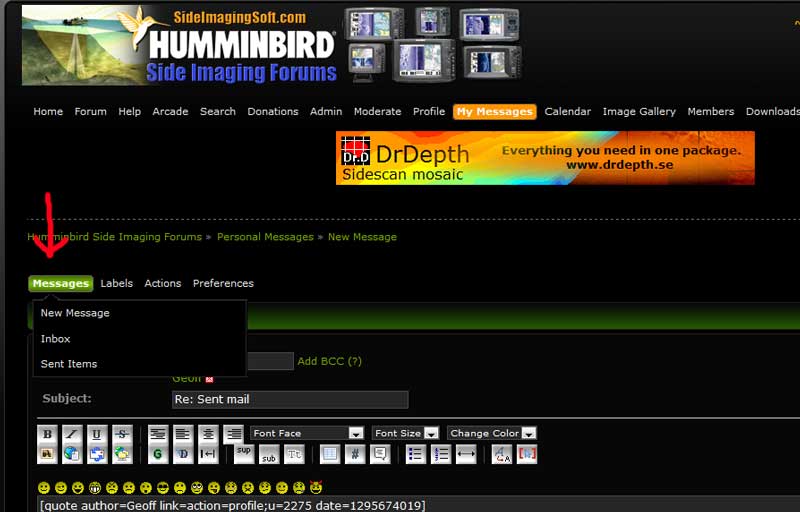Viewport: 800px width, 512px height.
Task: Apply italic formatting to the text
Action: pyautogui.click(x=71, y=434)
